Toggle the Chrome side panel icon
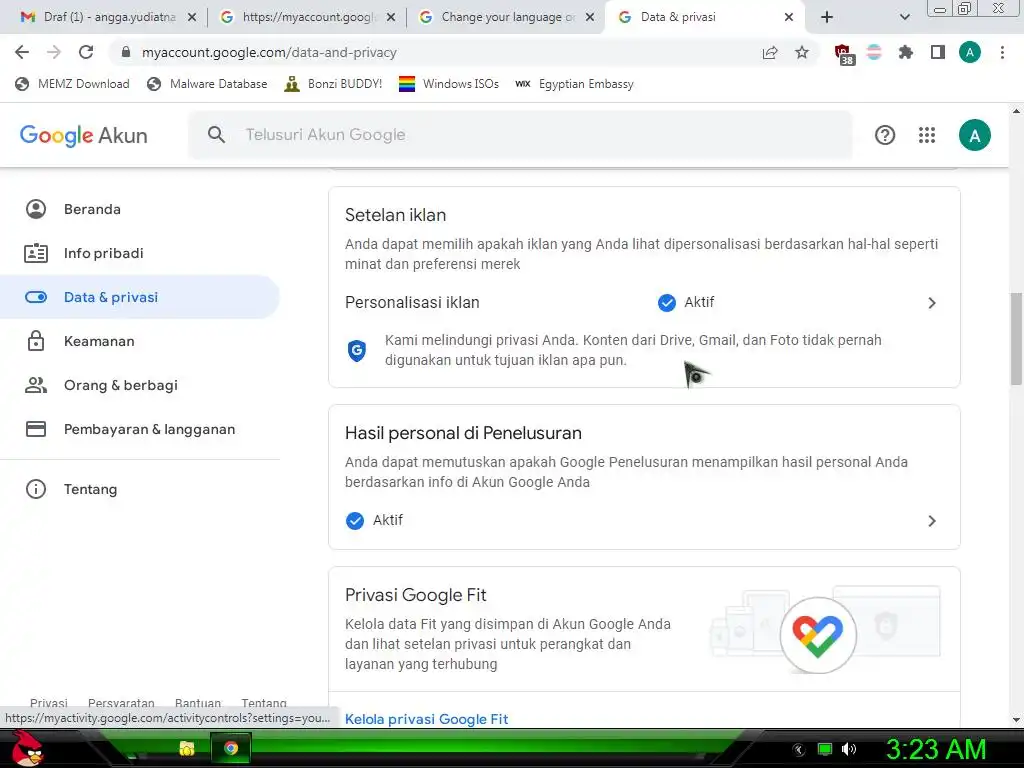Image resolution: width=1024 pixels, height=768 pixels. pyautogui.click(x=938, y=52)
